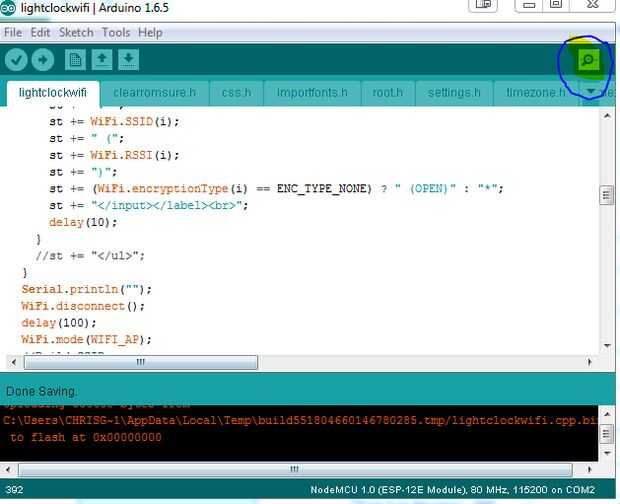This screenshot has width=620, height=504.
Task: Save the sketch with the down-arrow icon
Action: pos(128,60)
